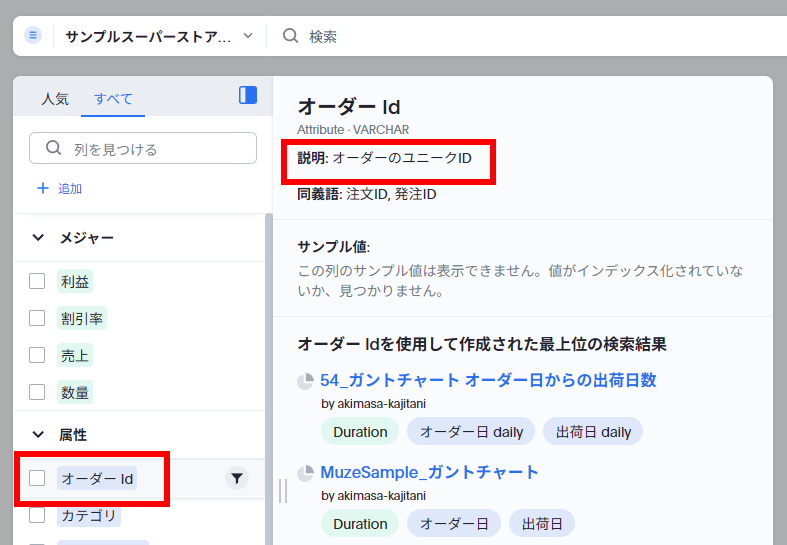Click the chart icon beside 54_ガントチャート

[x=305, y=381]
